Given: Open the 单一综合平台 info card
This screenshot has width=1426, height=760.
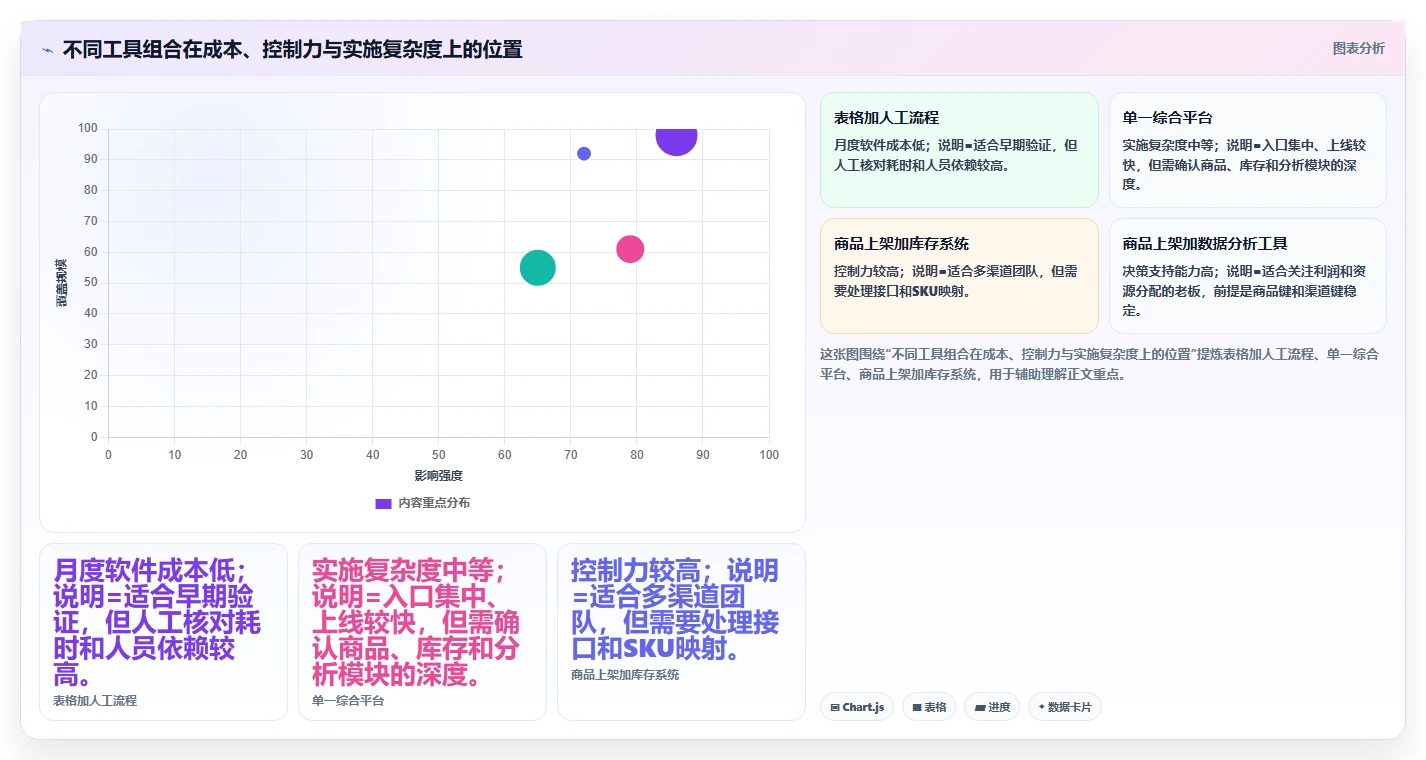Looking at the screenshot, I should 1247,150.
